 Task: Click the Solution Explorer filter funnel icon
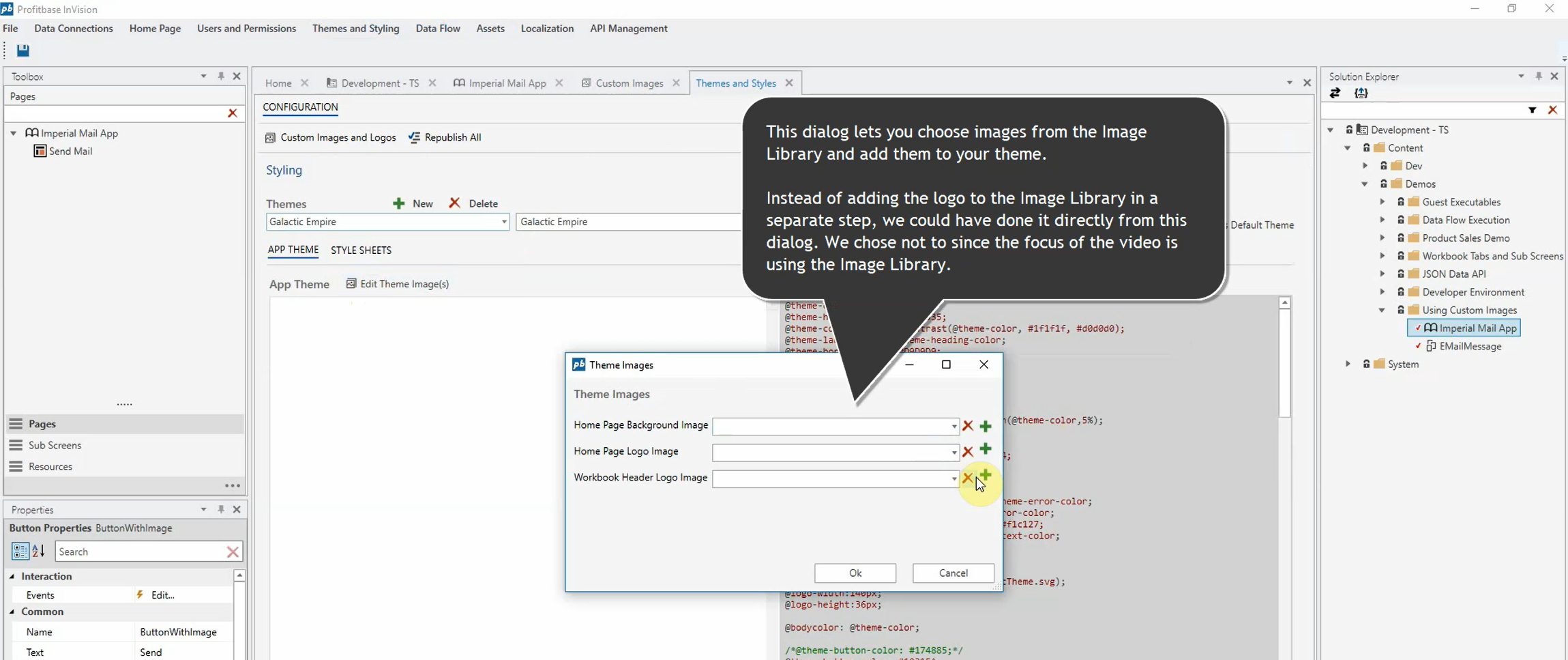pyautogui.click(x=1532, y=111)
